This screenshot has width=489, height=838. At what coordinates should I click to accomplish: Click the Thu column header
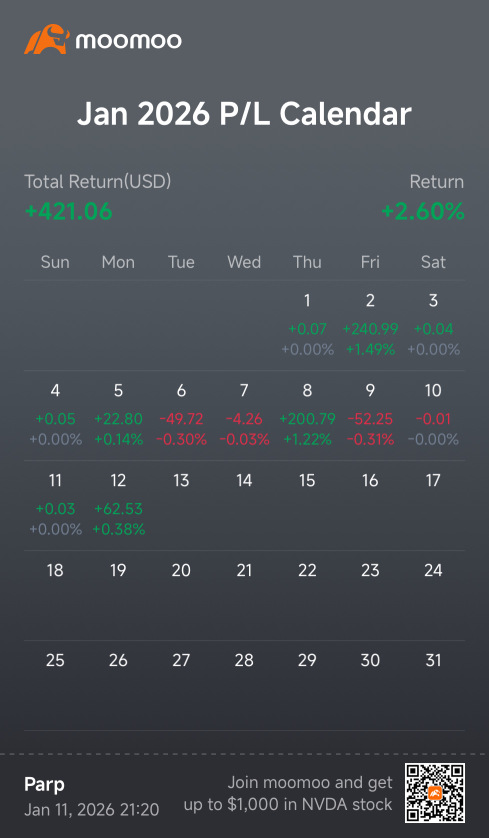pyautogui.click(x=307, y=262)
